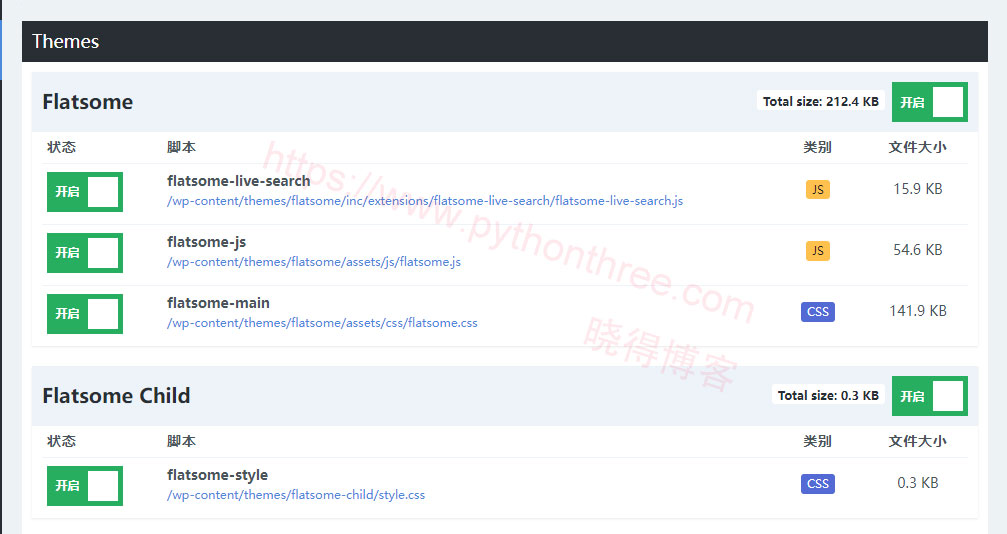Click the 54.6 KB file size value
The height and width of the screenshot is (534, 1007).
tap(917, 250)
